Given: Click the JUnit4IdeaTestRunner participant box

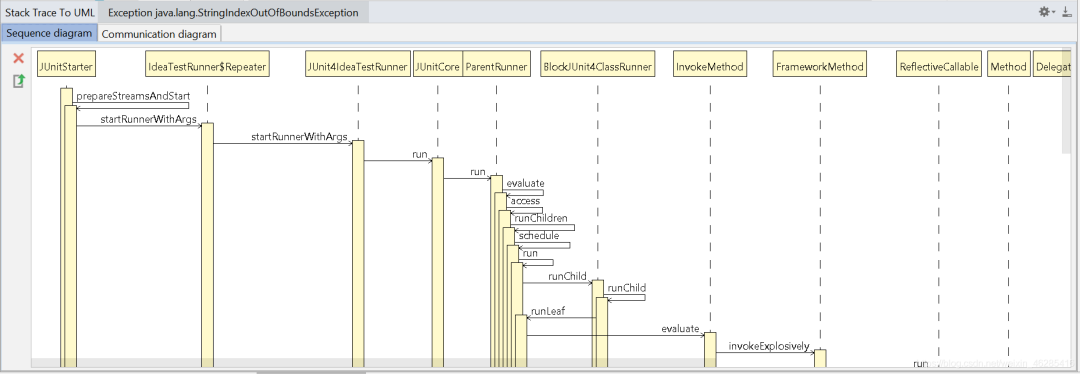Looking at the screenshot, I should tap(358, 67).
